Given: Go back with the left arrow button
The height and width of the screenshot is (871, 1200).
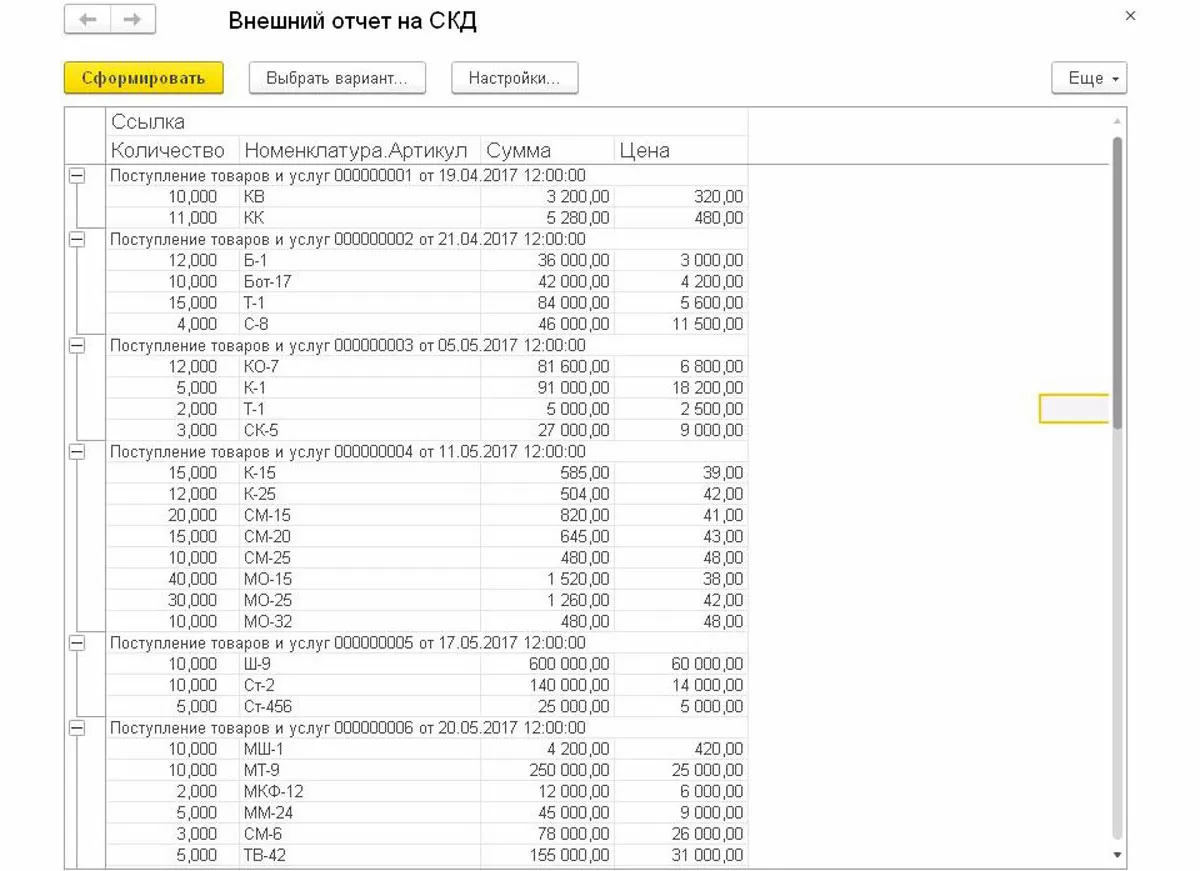Looking at the screenshot, I should [87, 20].
